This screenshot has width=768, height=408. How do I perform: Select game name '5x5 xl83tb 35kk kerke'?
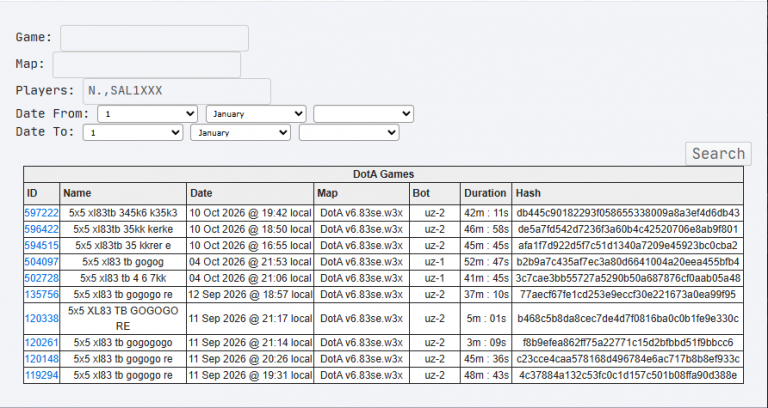123,229
